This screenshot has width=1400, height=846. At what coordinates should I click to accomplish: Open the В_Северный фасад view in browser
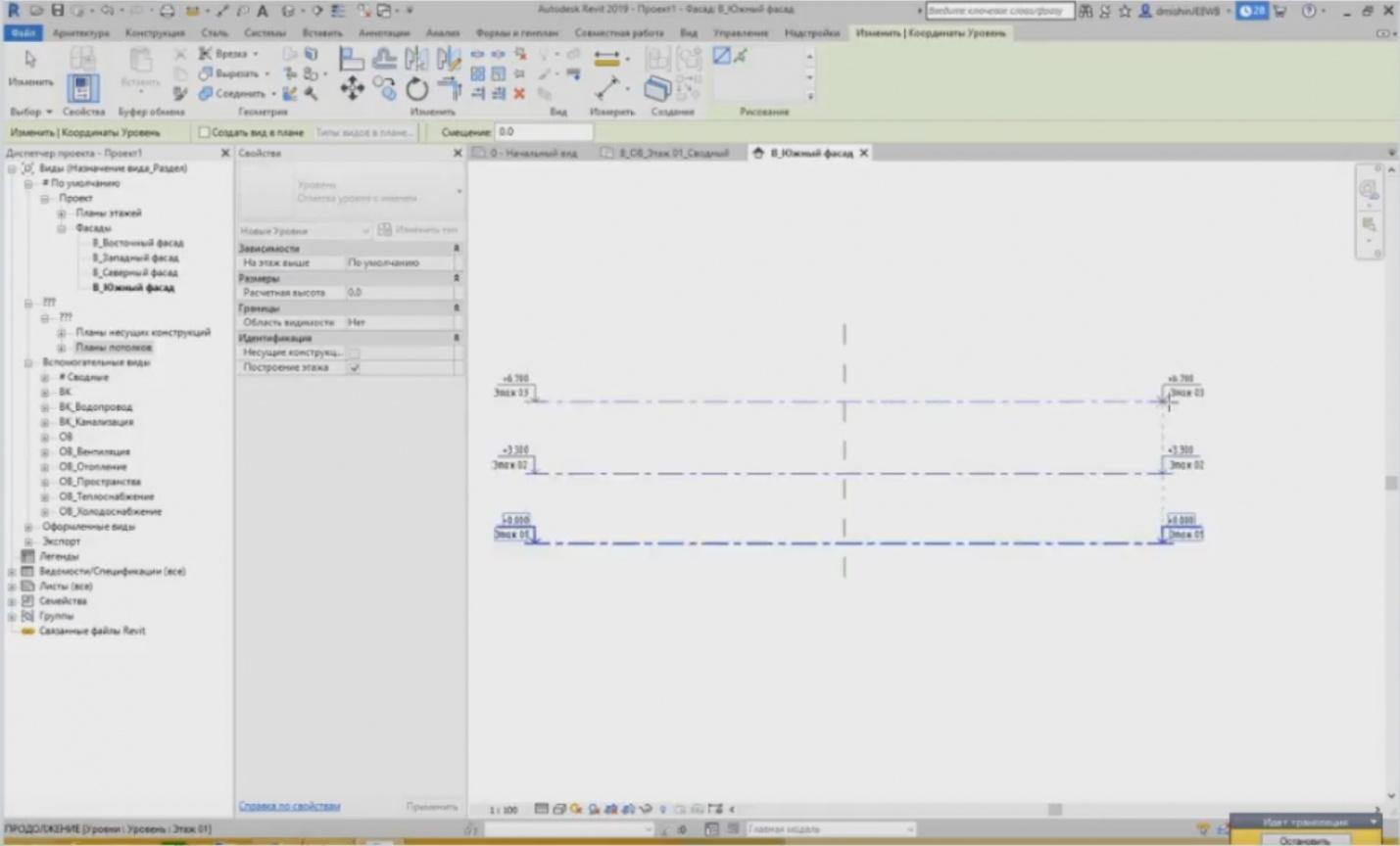click(135, 273)
